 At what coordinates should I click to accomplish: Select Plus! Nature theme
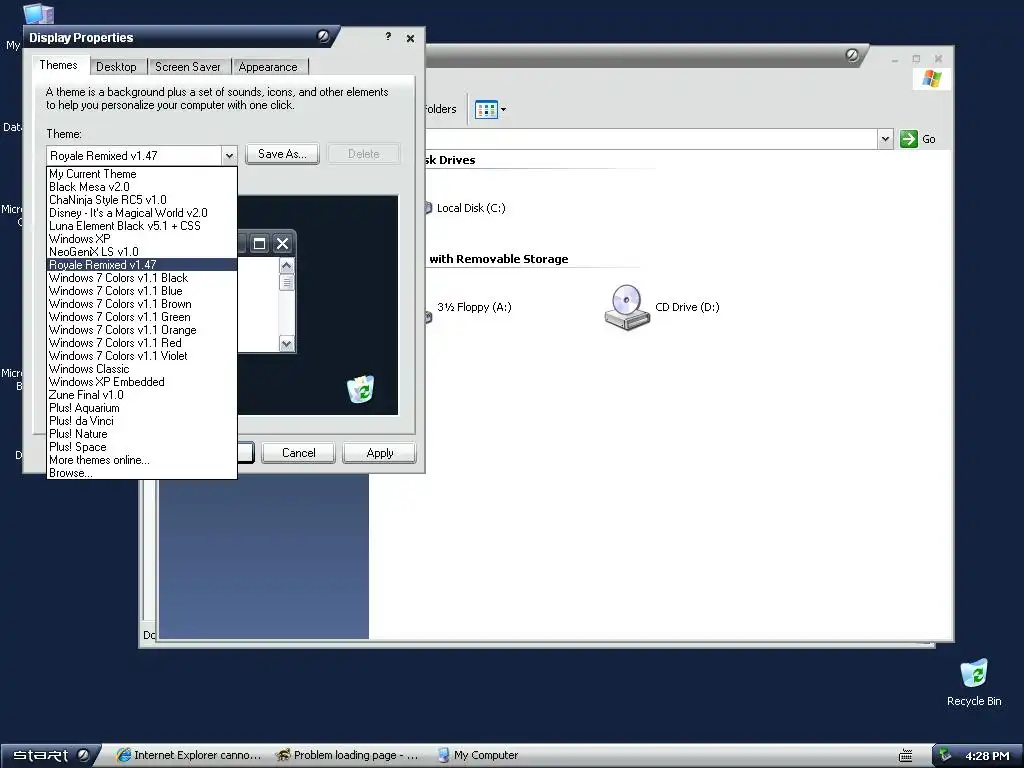(x=142, y=434)
